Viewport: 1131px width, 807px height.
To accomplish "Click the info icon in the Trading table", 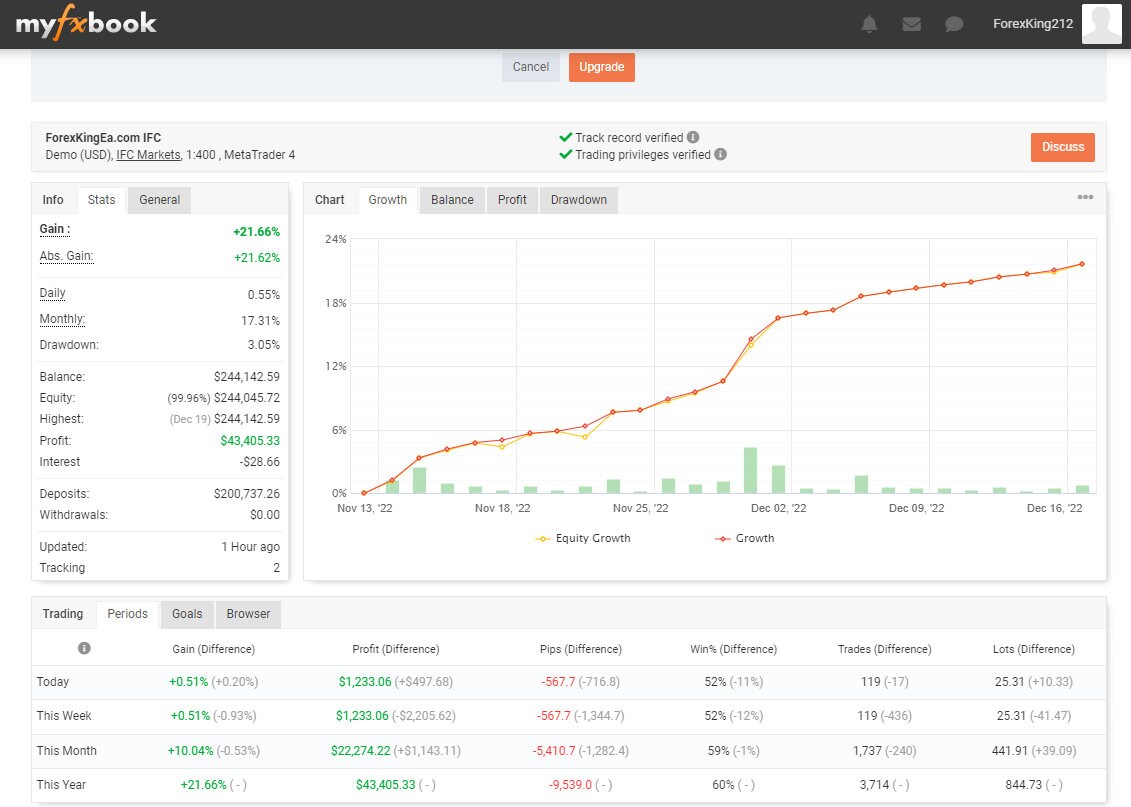I will [x=85, y=648].
